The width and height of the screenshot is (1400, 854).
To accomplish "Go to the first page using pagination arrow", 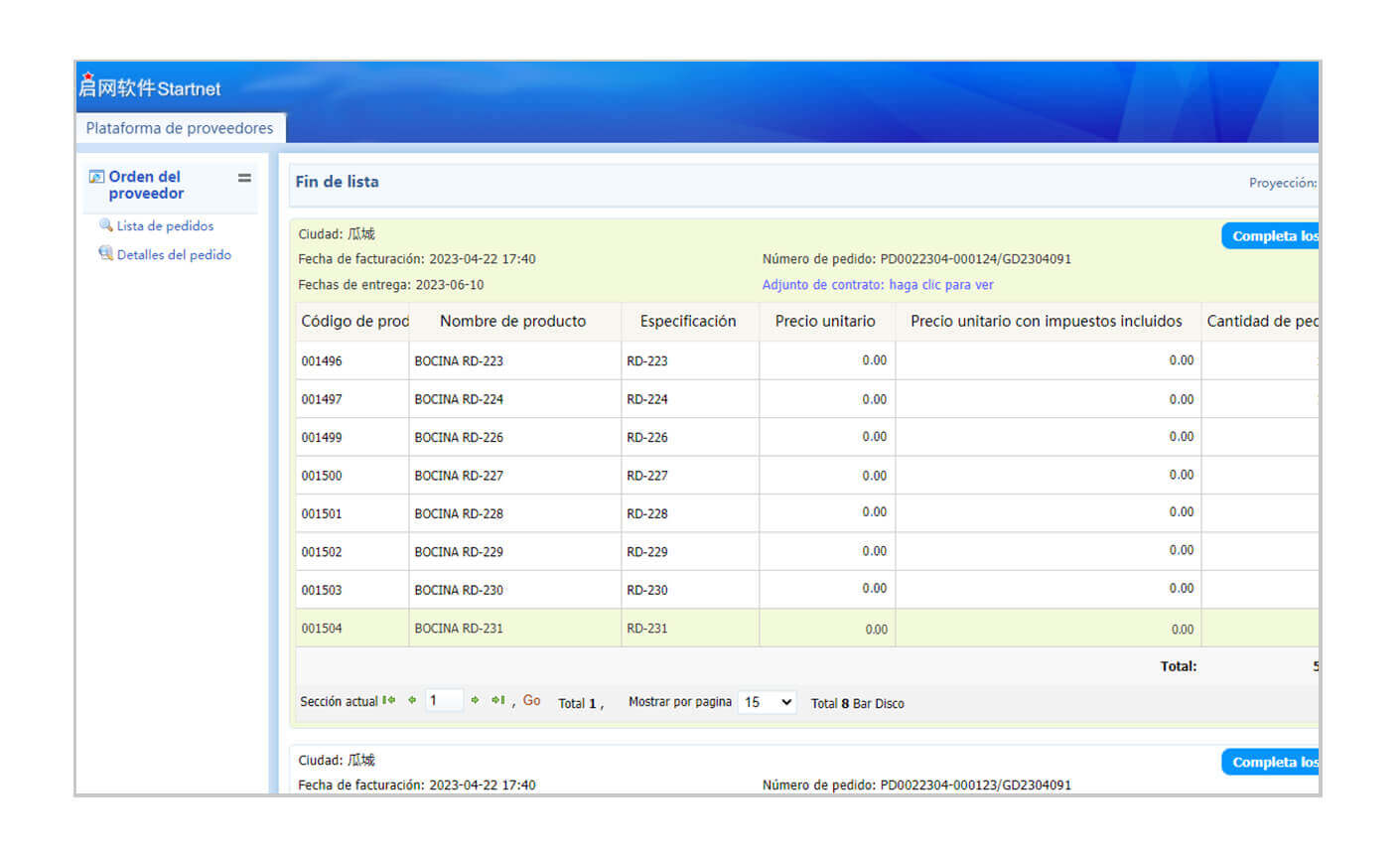I will [x=389, y=701].
